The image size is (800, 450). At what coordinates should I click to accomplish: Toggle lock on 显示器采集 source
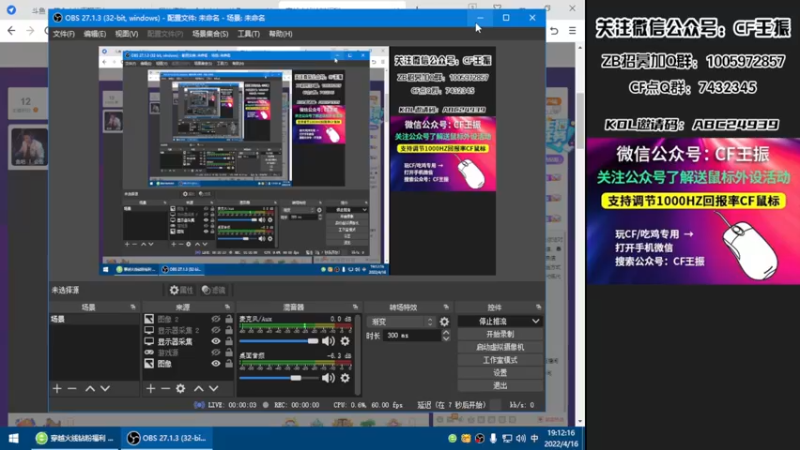click(229, 341)
